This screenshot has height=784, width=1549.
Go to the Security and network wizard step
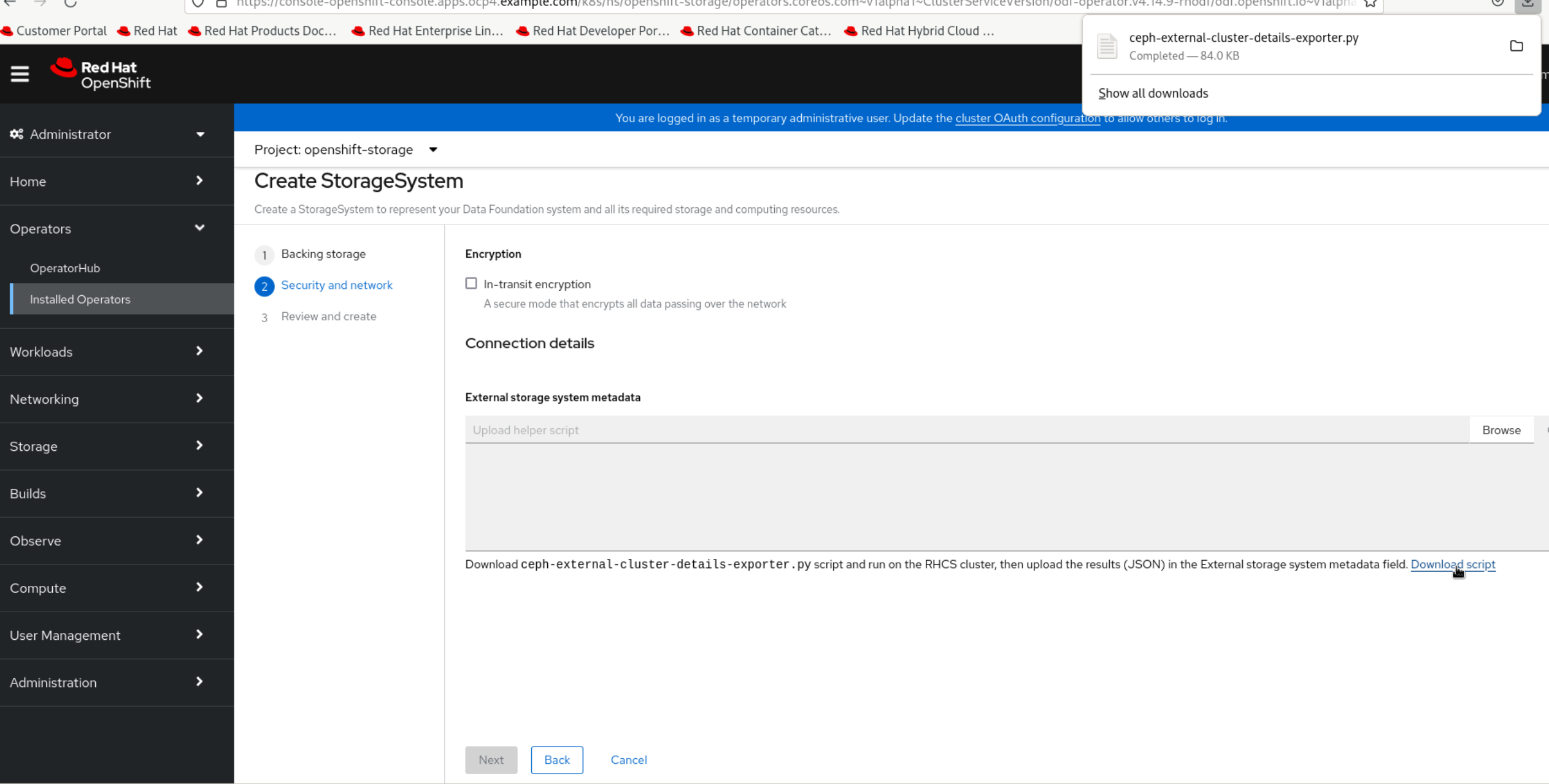point(336,285)
